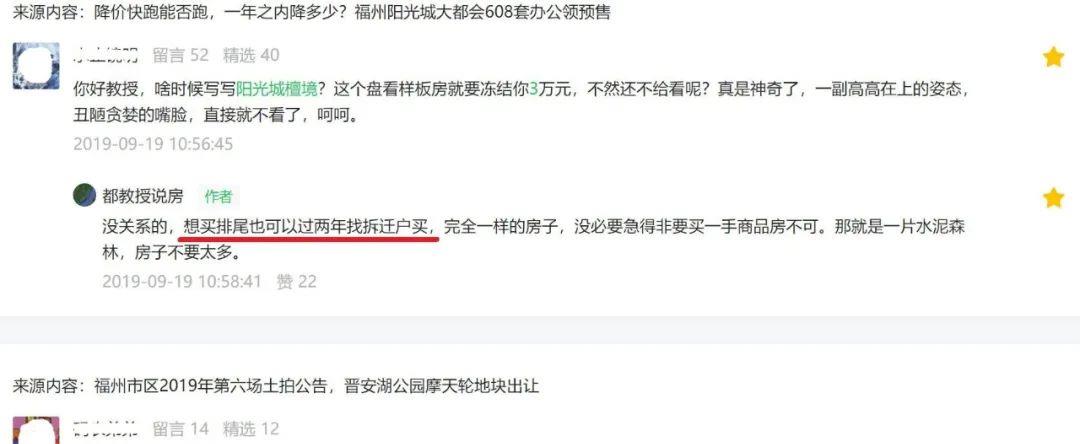Open the 都教授说房 author avatar icon

pos(84,195)
